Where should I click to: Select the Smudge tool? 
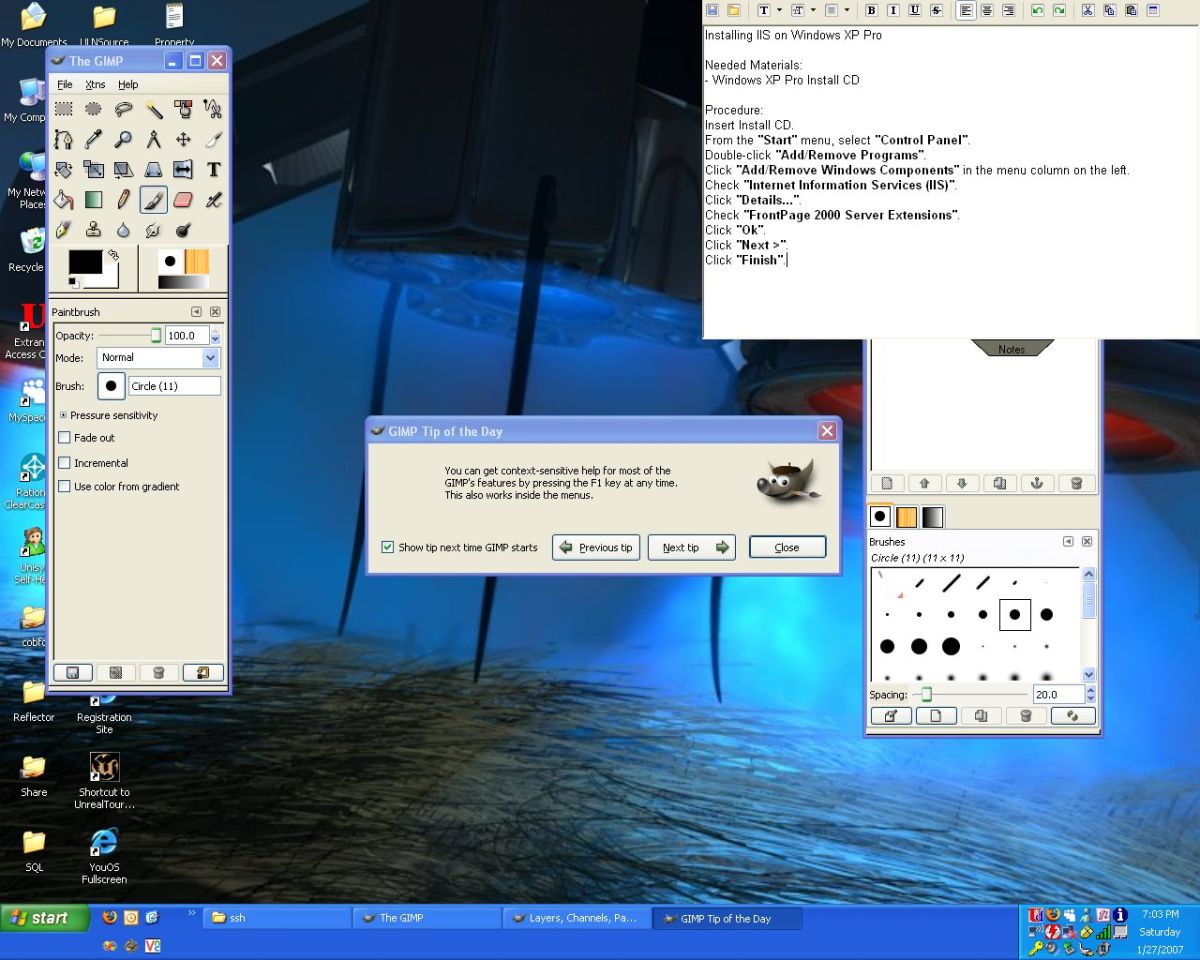(154, 230)
